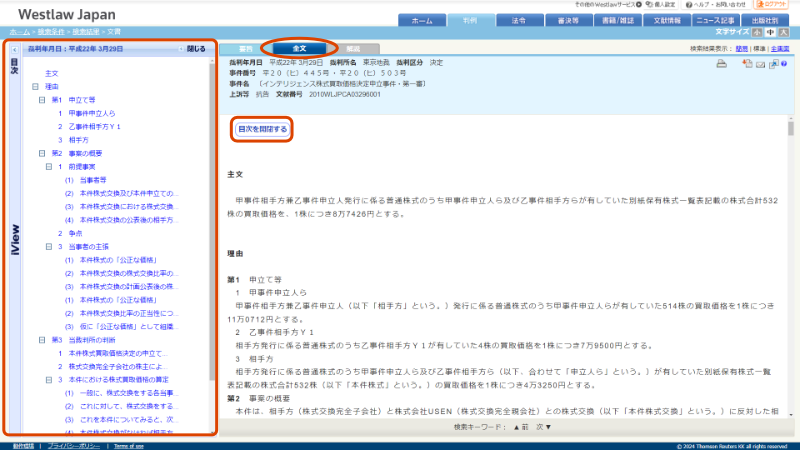Click the document download icon beside the envelope
The height and width of the screenshot is (450, 800).
(x=746, y=64)
